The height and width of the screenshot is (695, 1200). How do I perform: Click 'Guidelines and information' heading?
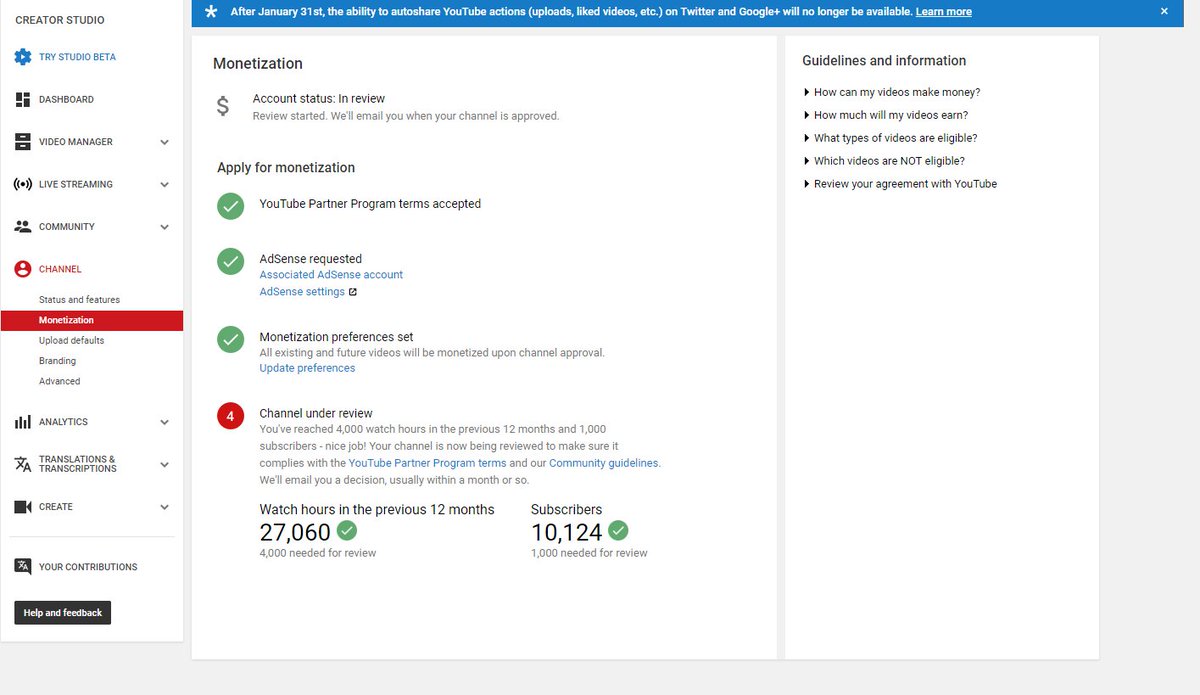click(x=884, y=61)
